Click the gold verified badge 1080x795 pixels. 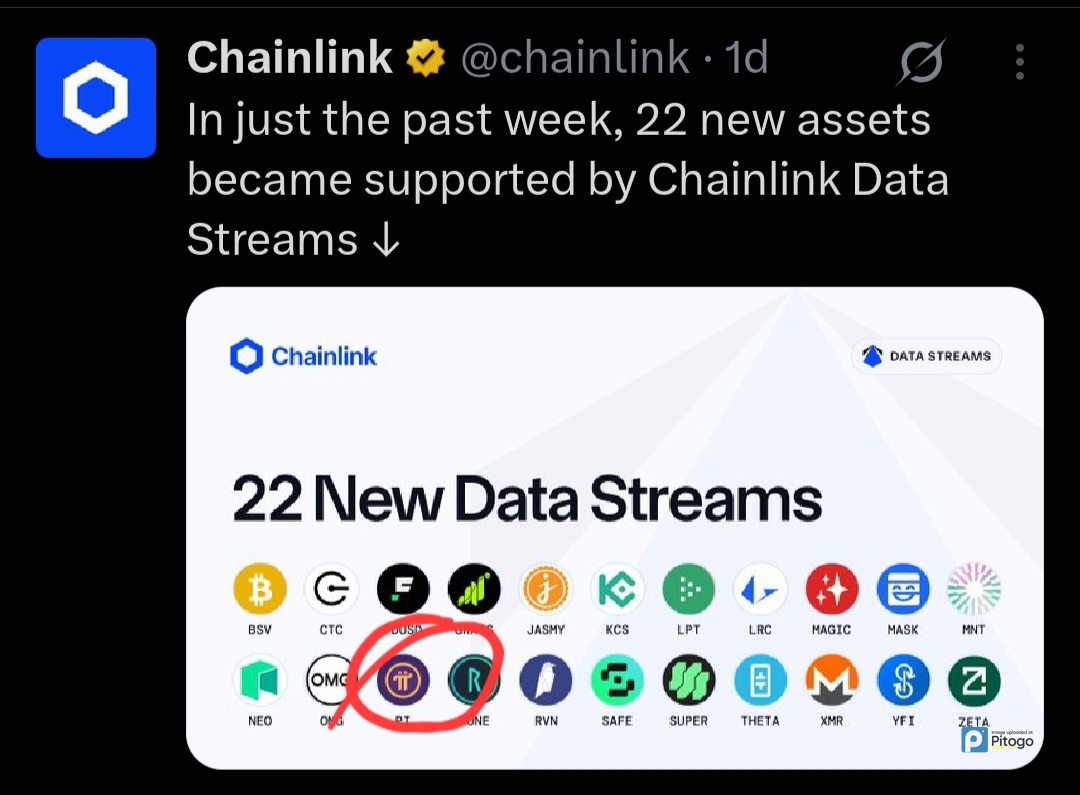425,59
